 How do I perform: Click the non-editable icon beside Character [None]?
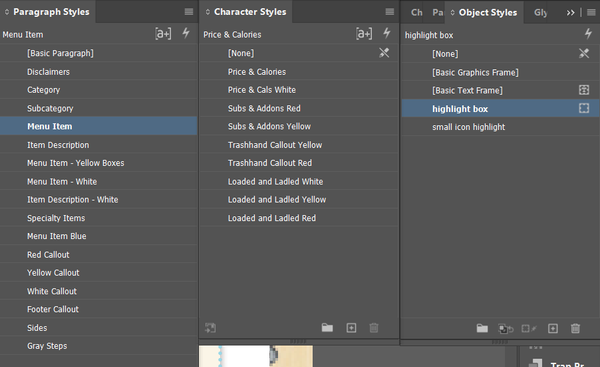click(384, 53)
